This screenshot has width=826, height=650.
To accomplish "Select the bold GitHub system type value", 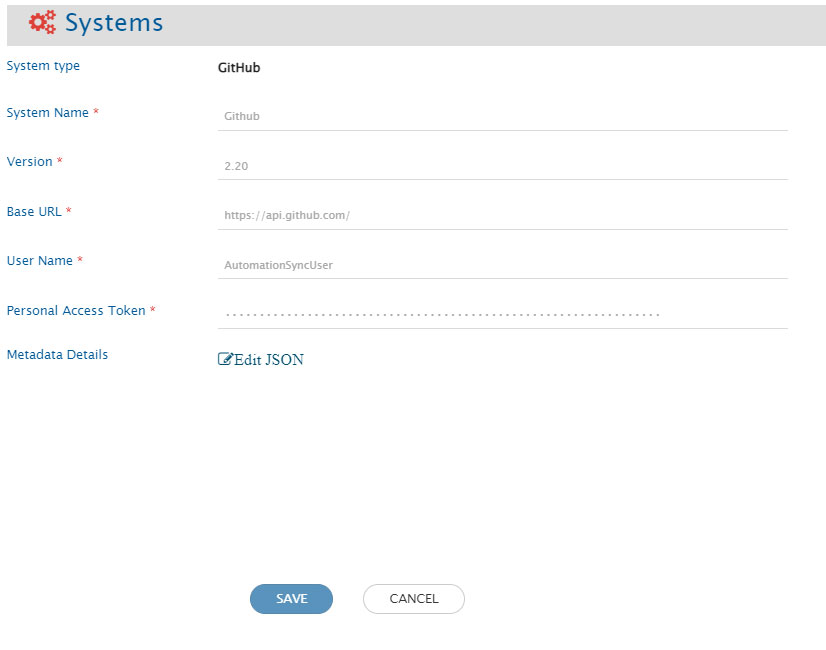I will pos(239,69).
